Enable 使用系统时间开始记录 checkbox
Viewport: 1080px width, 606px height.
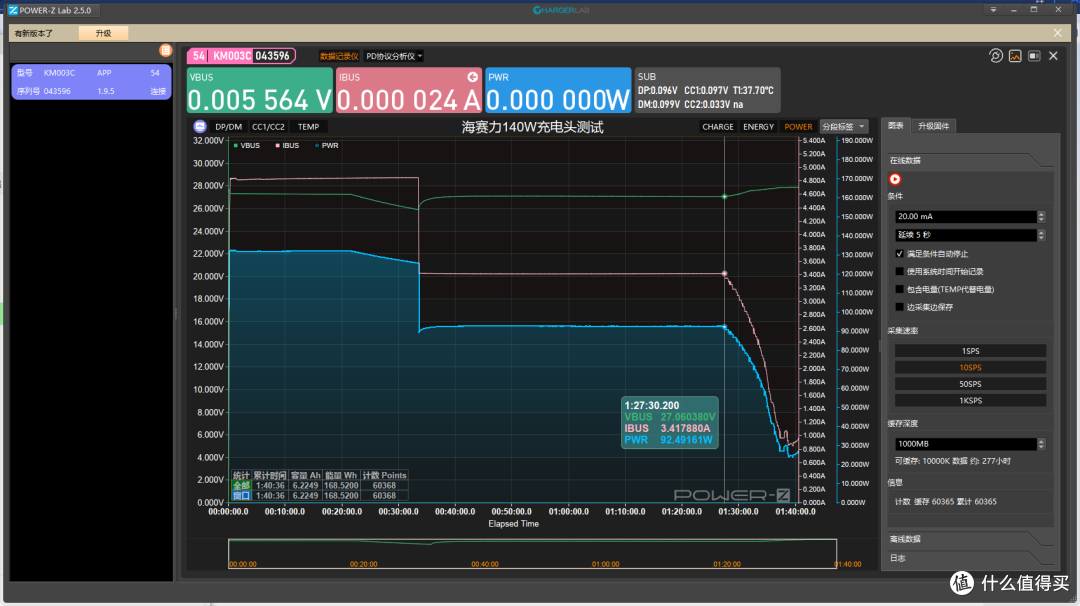[x=900, y=272]
